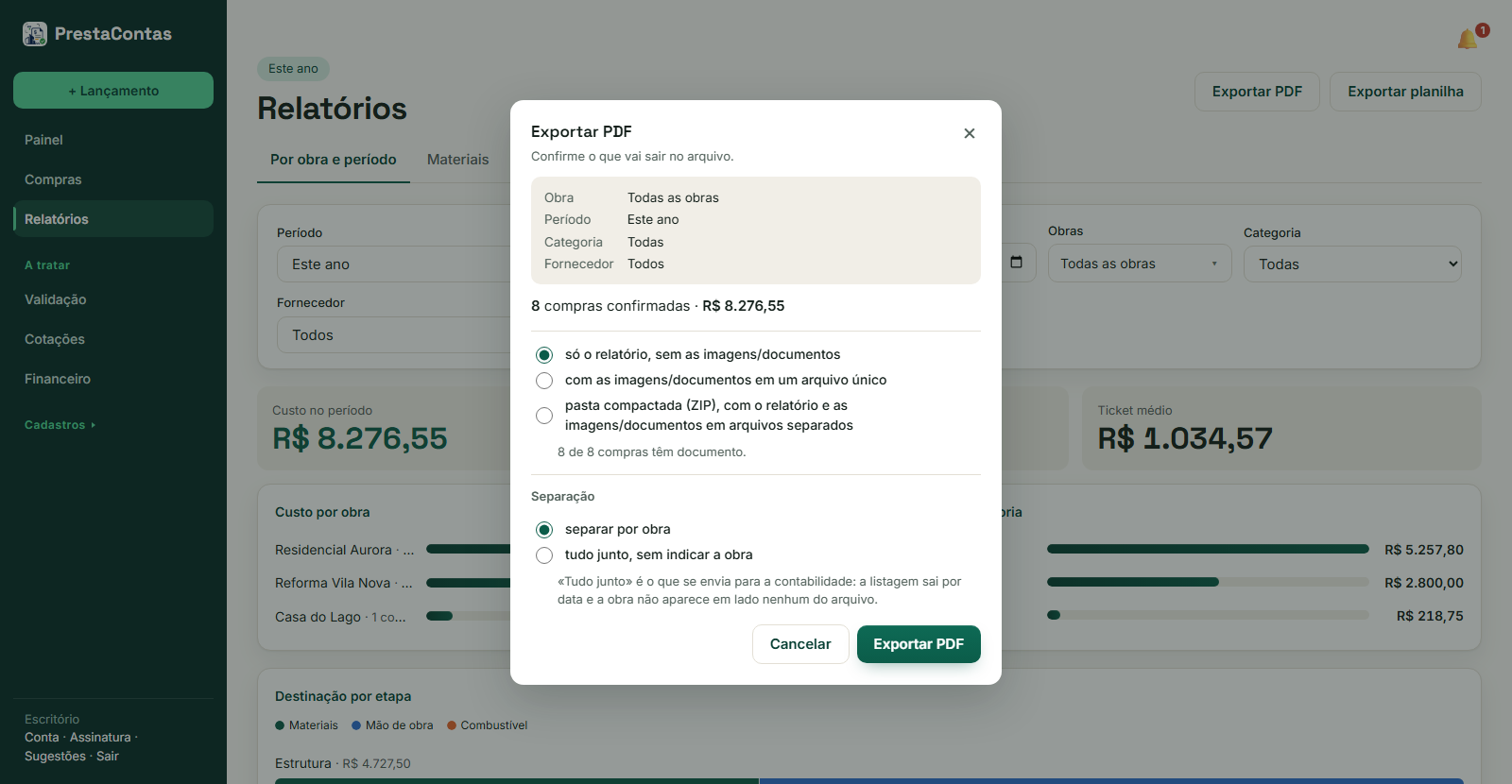Confirm with the dialog's Exportar PDF button

[919, 644]
